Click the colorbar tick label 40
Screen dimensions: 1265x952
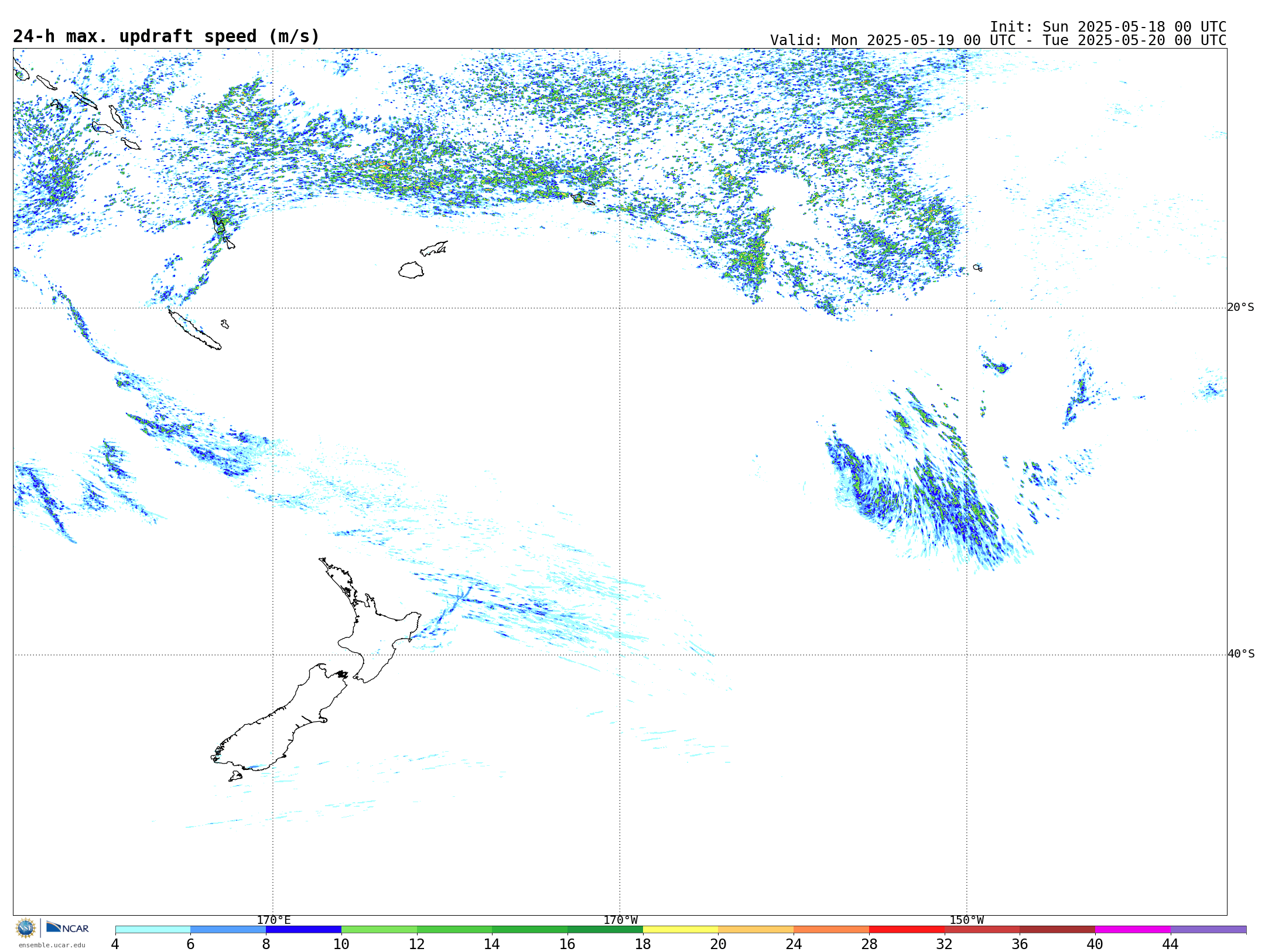[x=1095, y=944]
